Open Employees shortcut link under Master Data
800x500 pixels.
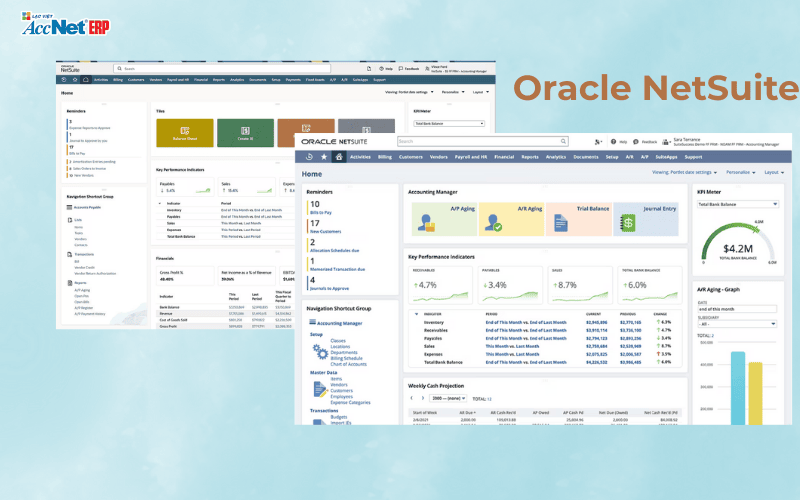click(x=341, y=396)
